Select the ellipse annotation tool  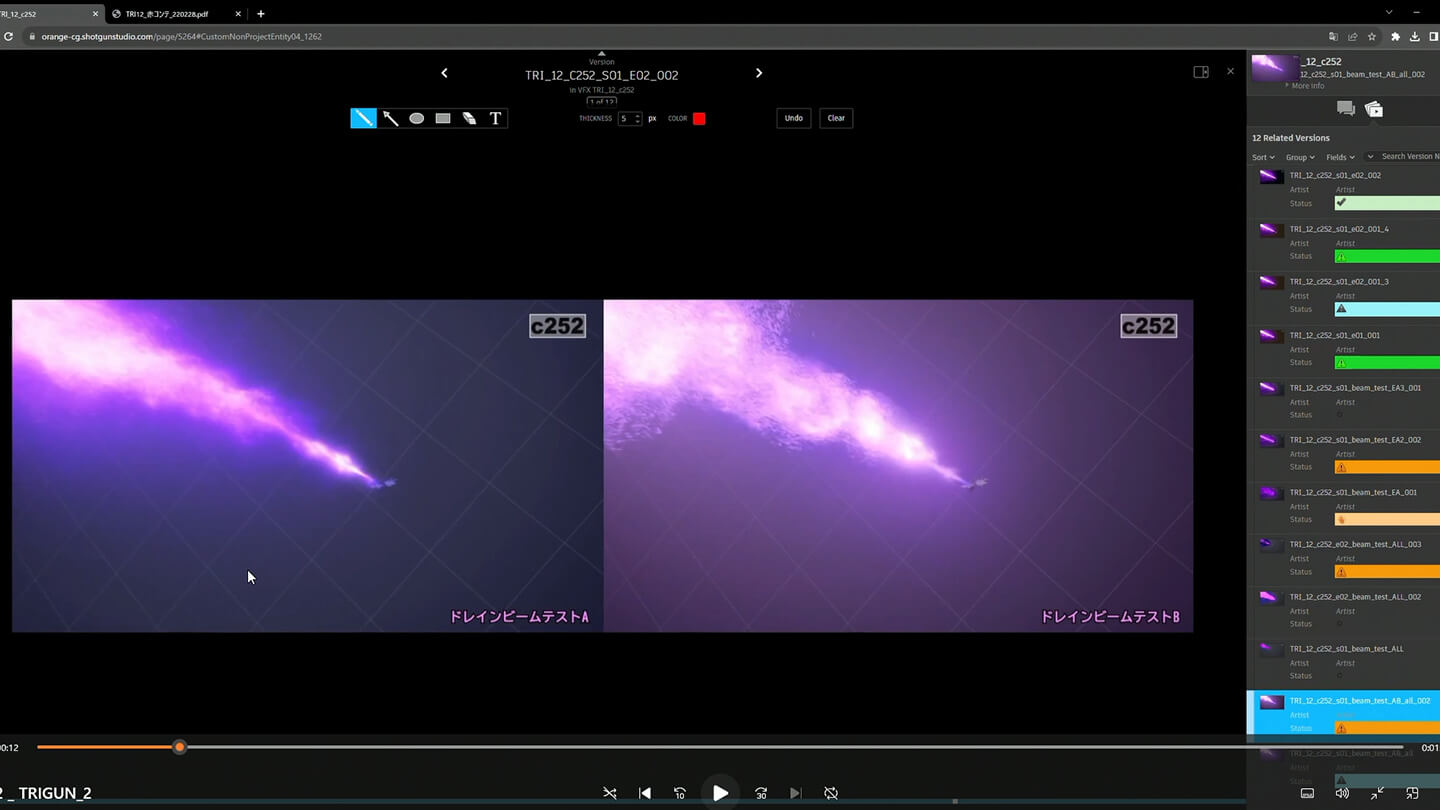click(417, 118)
